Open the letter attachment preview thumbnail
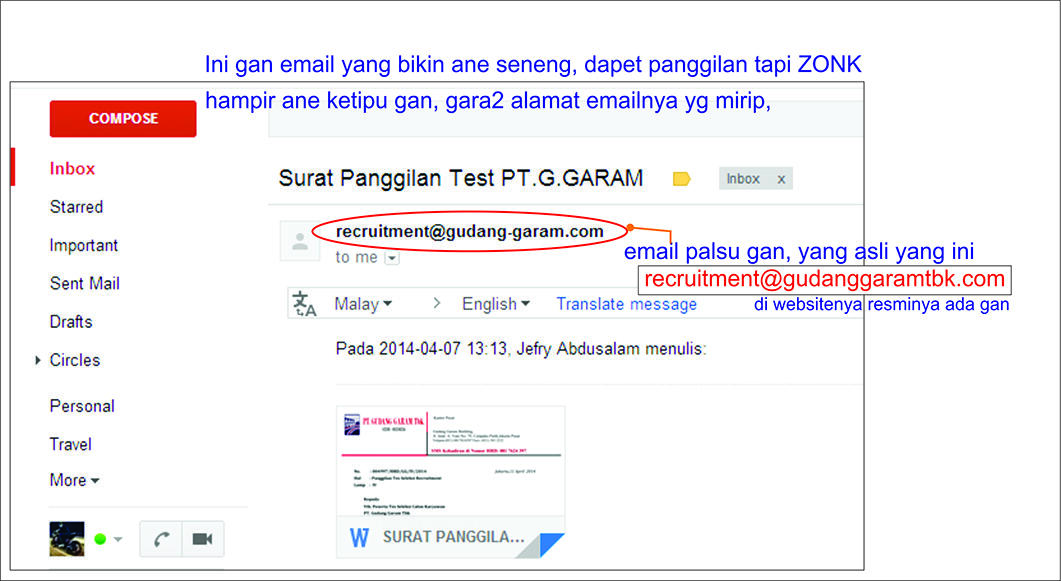Screen dimensions: 1061x581 coord(451,462)
